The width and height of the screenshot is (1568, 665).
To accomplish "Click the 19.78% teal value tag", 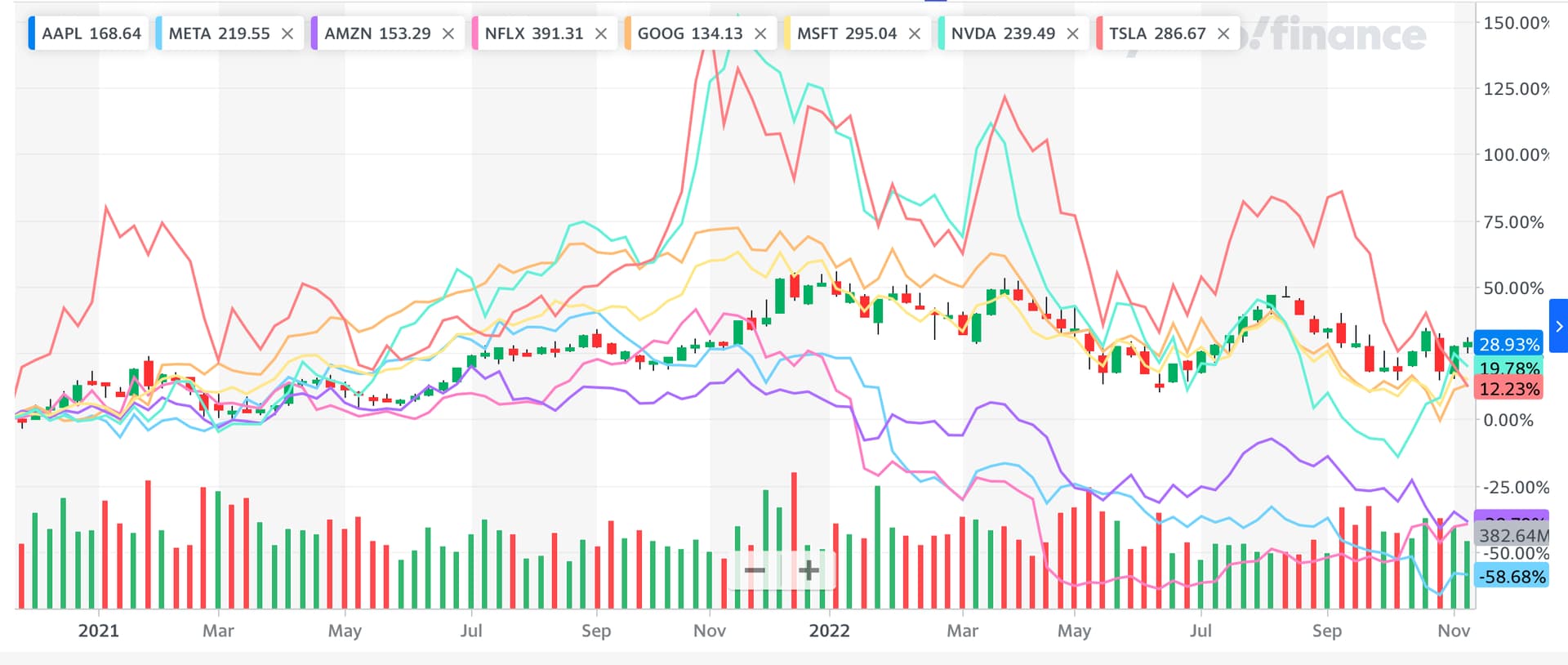I will pyautogui.click(x=1509, y=368).
